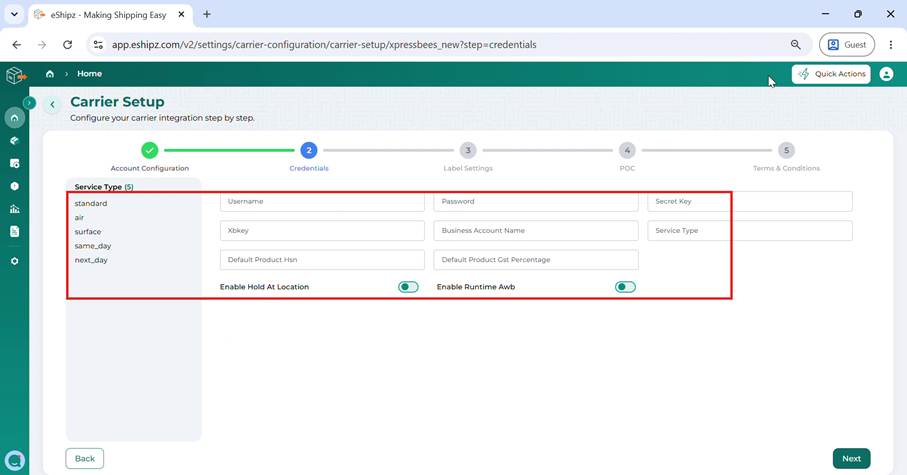Open the chat support bubble icon

[x=14, y=461]
